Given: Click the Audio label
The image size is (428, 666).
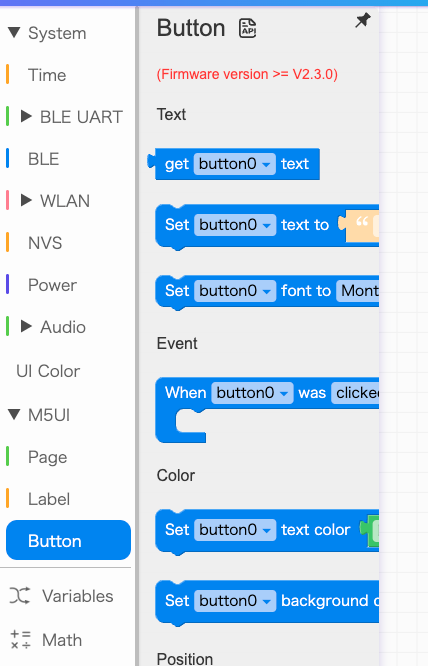Looking at the screenshot, I should (63, 327).
